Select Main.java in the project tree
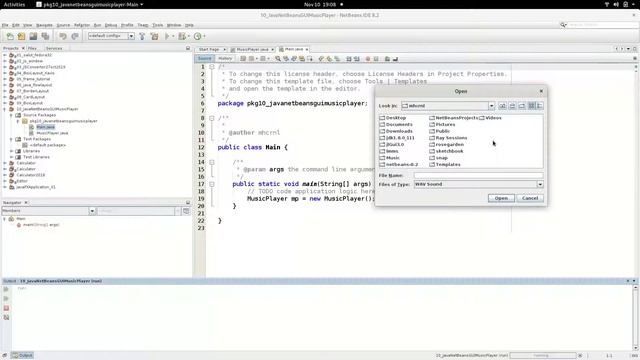Image resolution: width=640 pixels, height=360 pixels. [x=45, y=127]
